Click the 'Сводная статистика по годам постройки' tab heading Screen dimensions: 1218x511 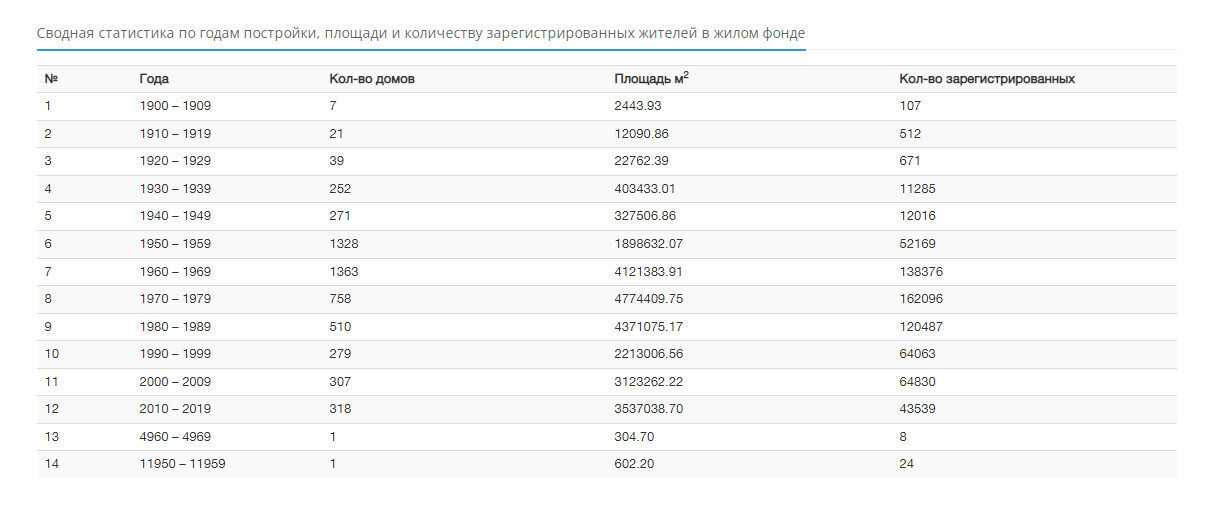coord(420,34)
